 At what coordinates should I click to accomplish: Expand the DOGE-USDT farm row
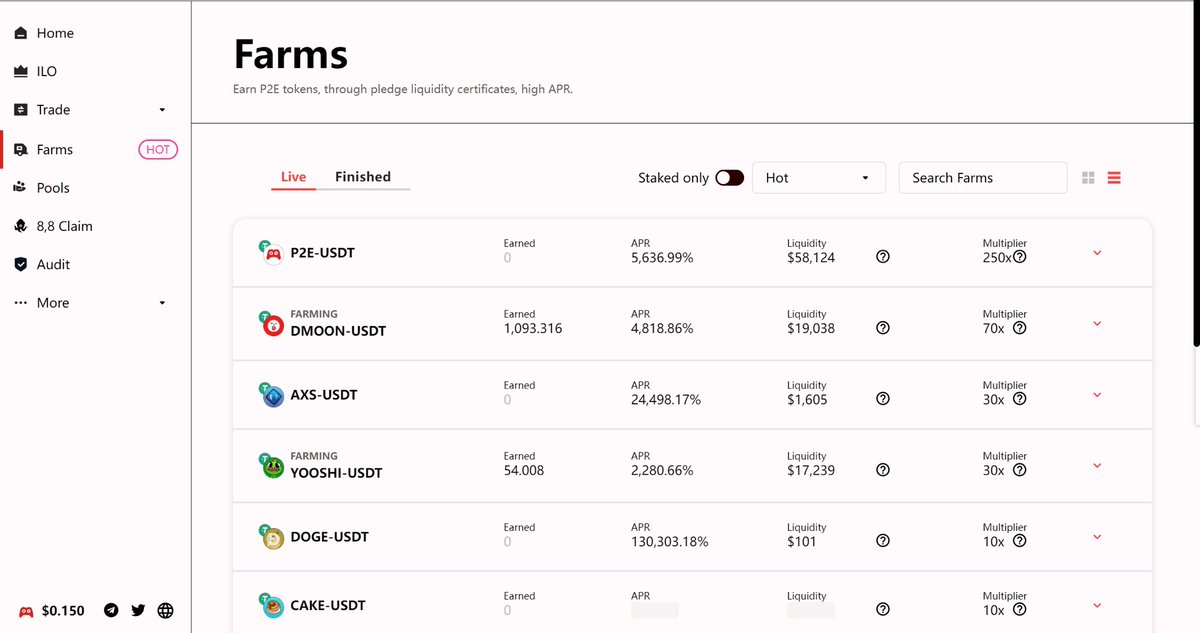(x=1097, y=537)
